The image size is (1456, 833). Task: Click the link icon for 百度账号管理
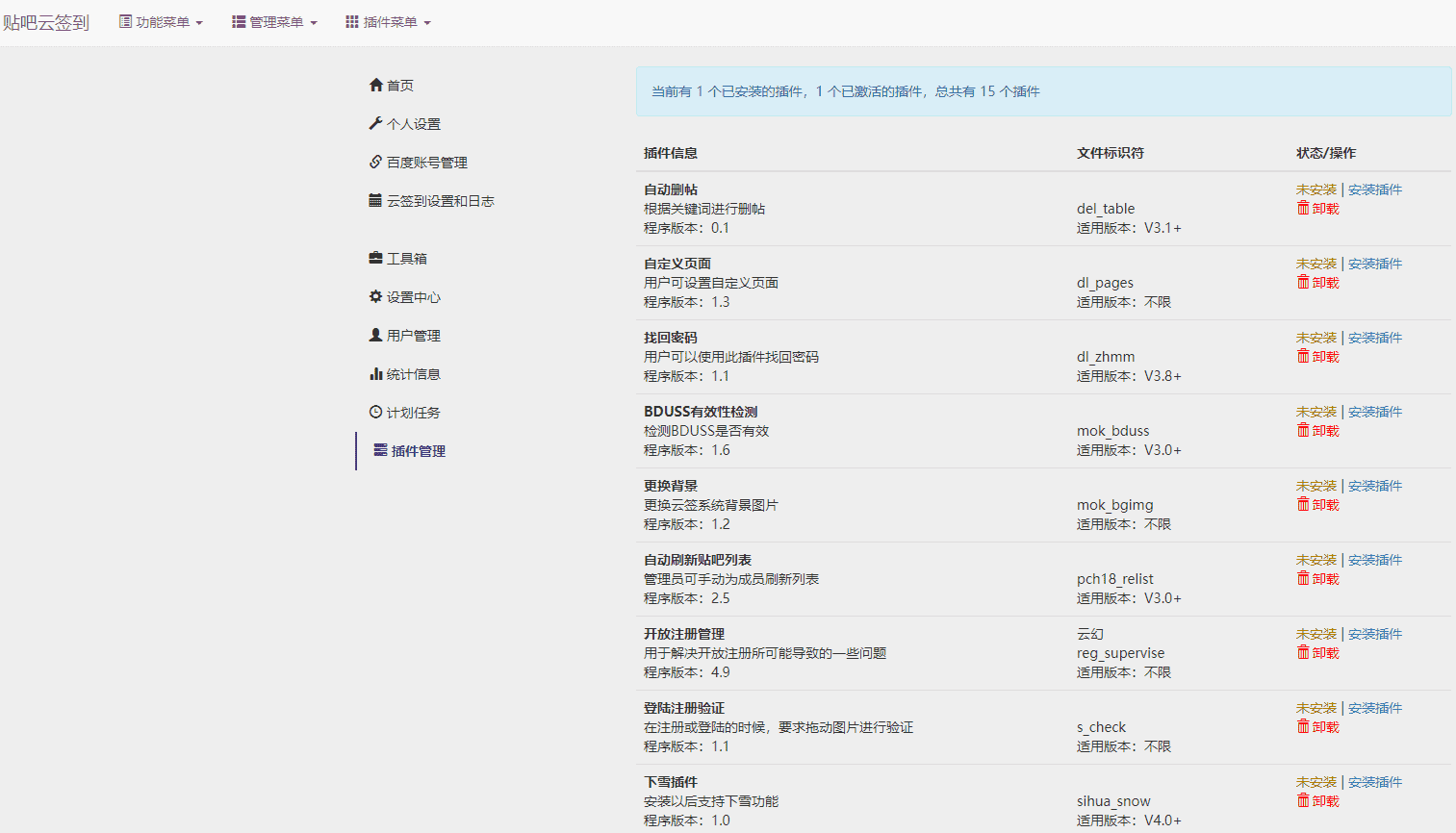[x=376, y=162]
